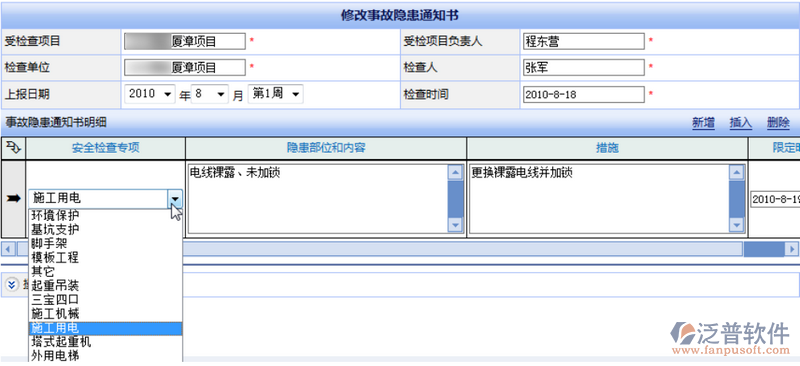Click the horizontal scrollbar left arrow
The height and width of the screenshot is (366, 800).
point(8,249)
